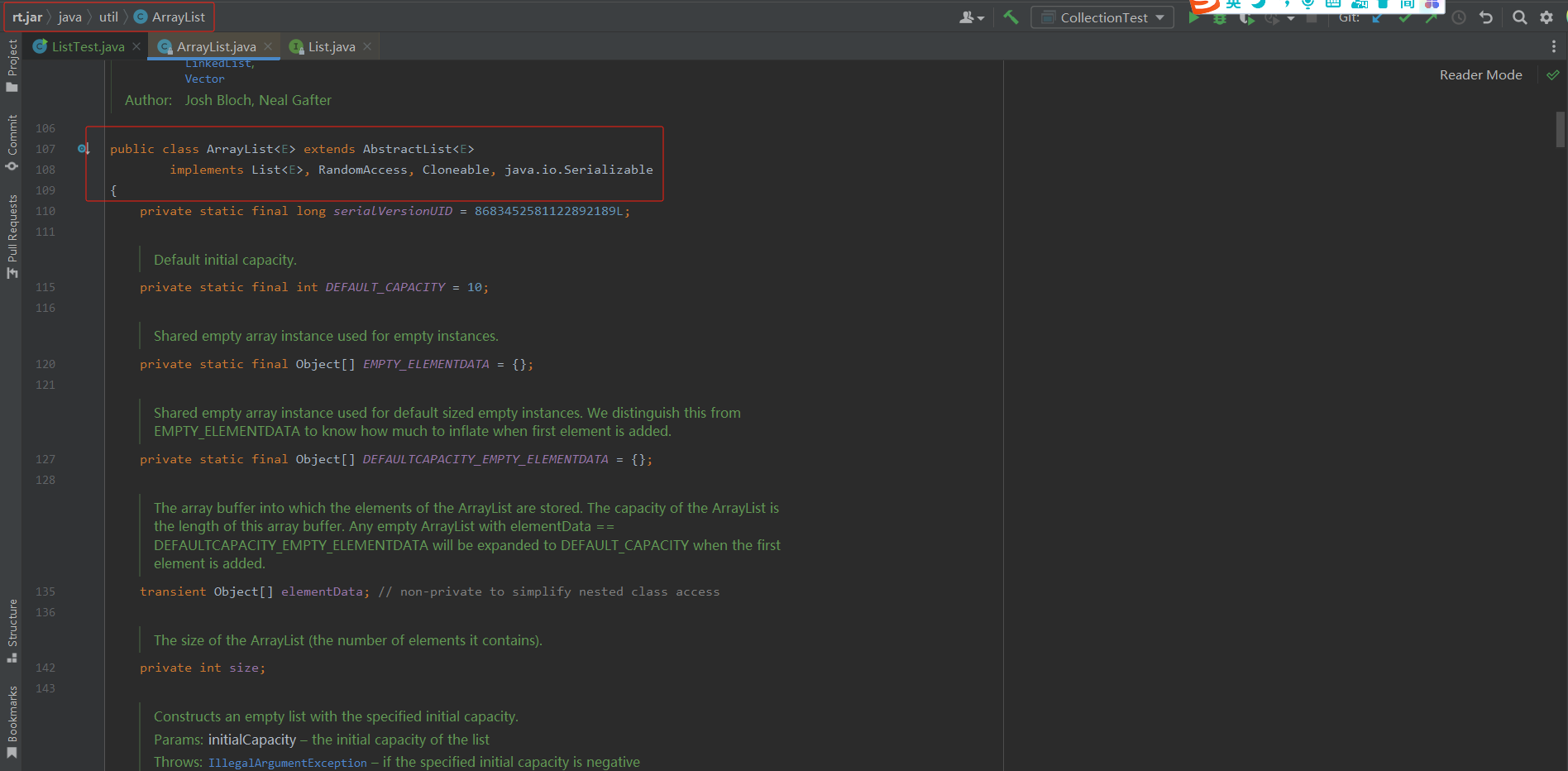Expand the profiler options dropdown arrow
This screenshot has width=1568, height=771.
[x=1291, y=18]
